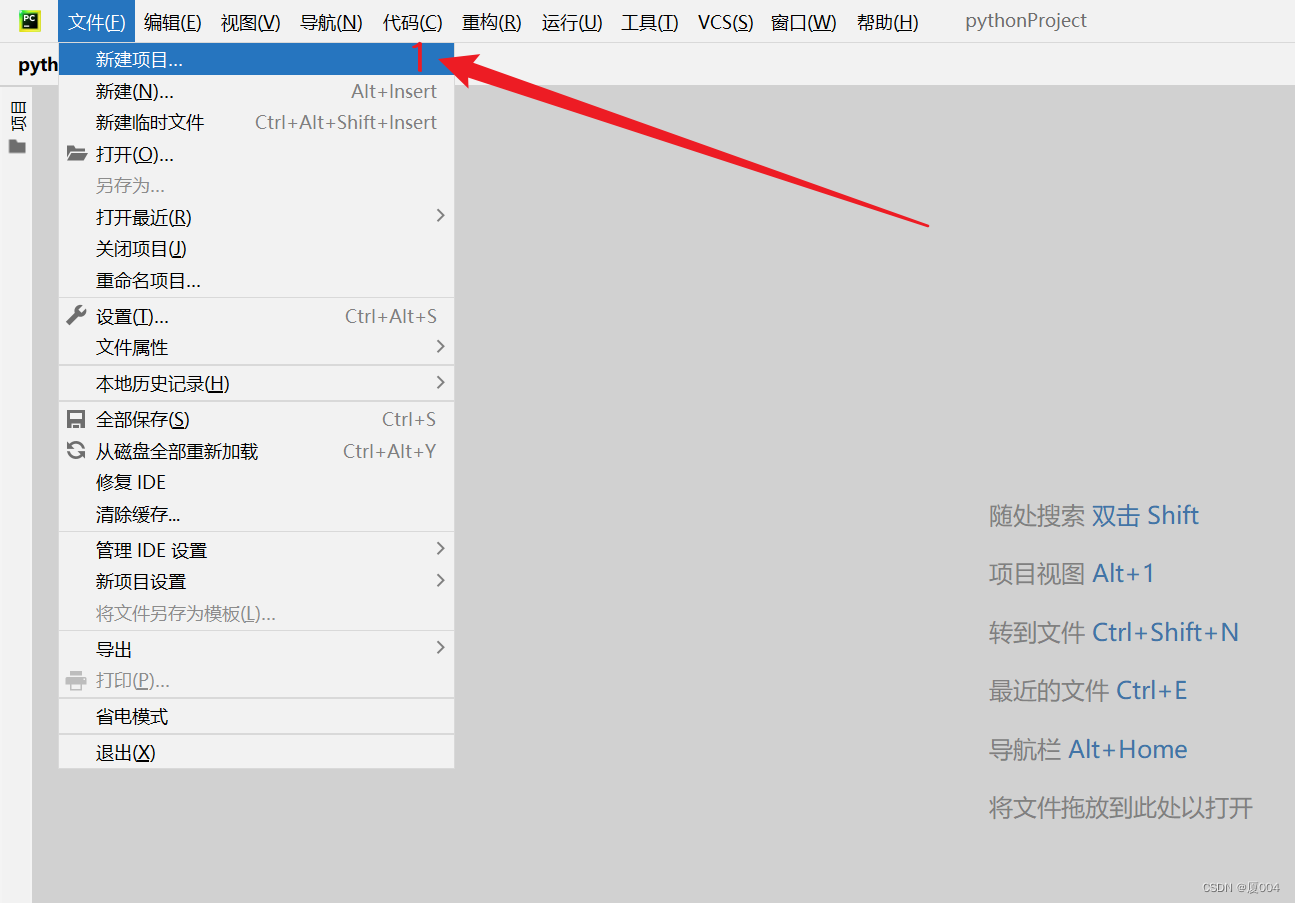Viewport: 1295px width, 903px height.
Task: Click the folder icon in left sidebar
Action: coord(17,146)
